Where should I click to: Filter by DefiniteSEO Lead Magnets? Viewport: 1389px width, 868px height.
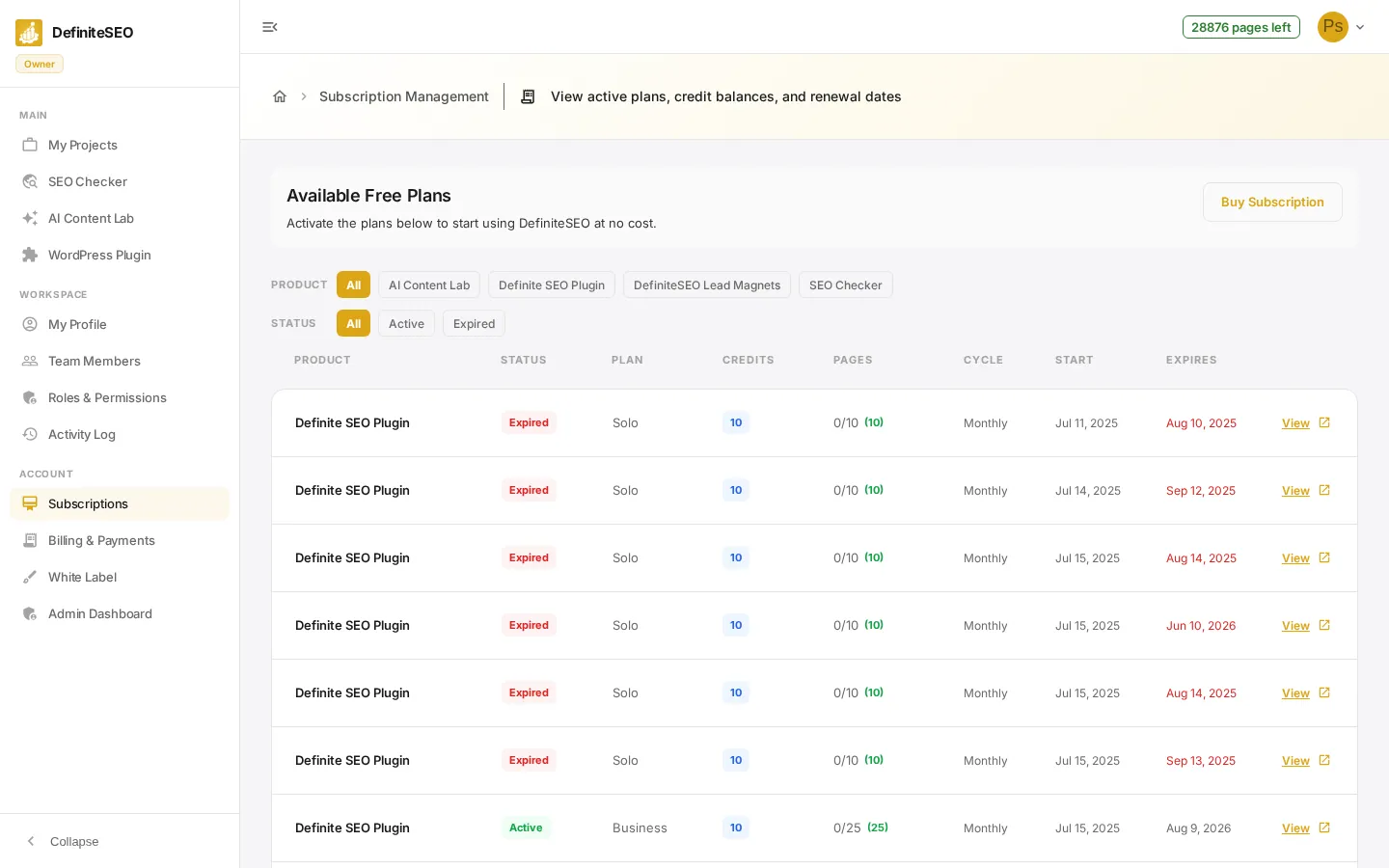pyautogui.click(x=707, y=285)
